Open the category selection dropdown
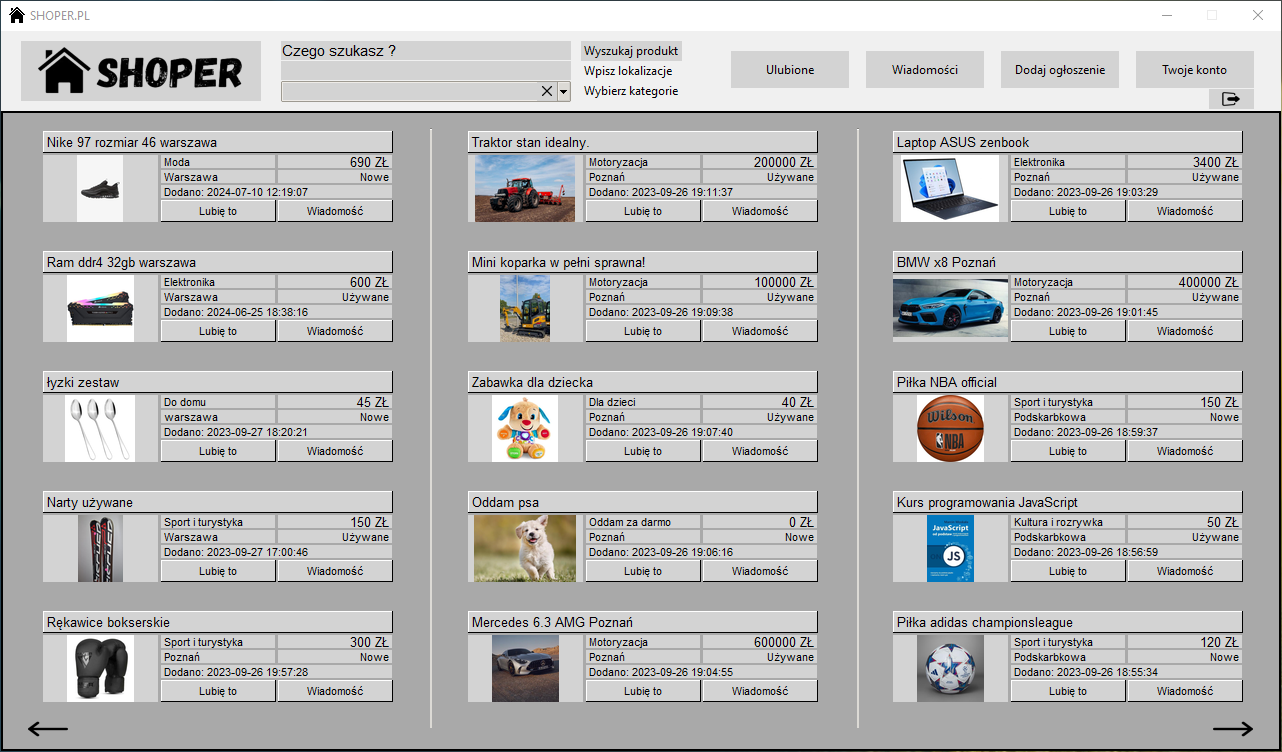The image size is (1282, 752). tap(562, 90)
